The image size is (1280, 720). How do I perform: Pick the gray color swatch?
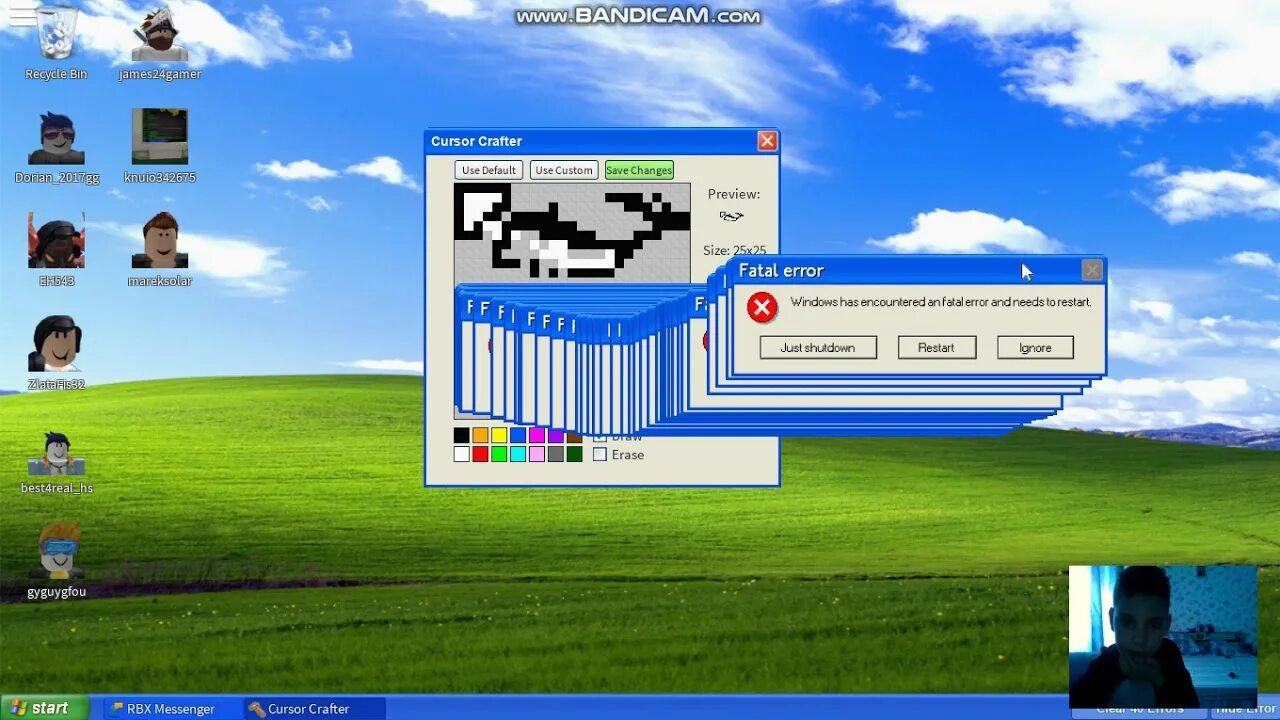click(556, 454)
